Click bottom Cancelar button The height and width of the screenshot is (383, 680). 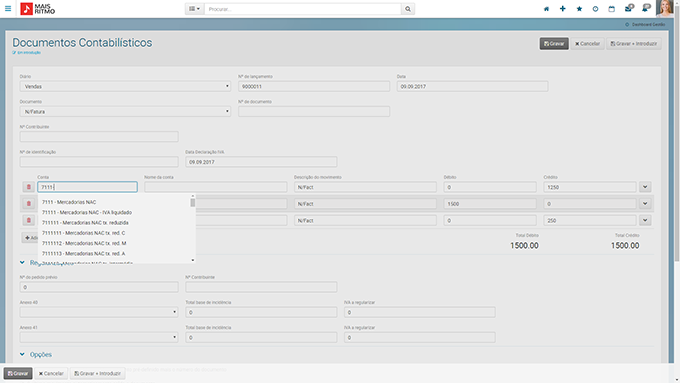pyautogui.click(x=51, y=373)
